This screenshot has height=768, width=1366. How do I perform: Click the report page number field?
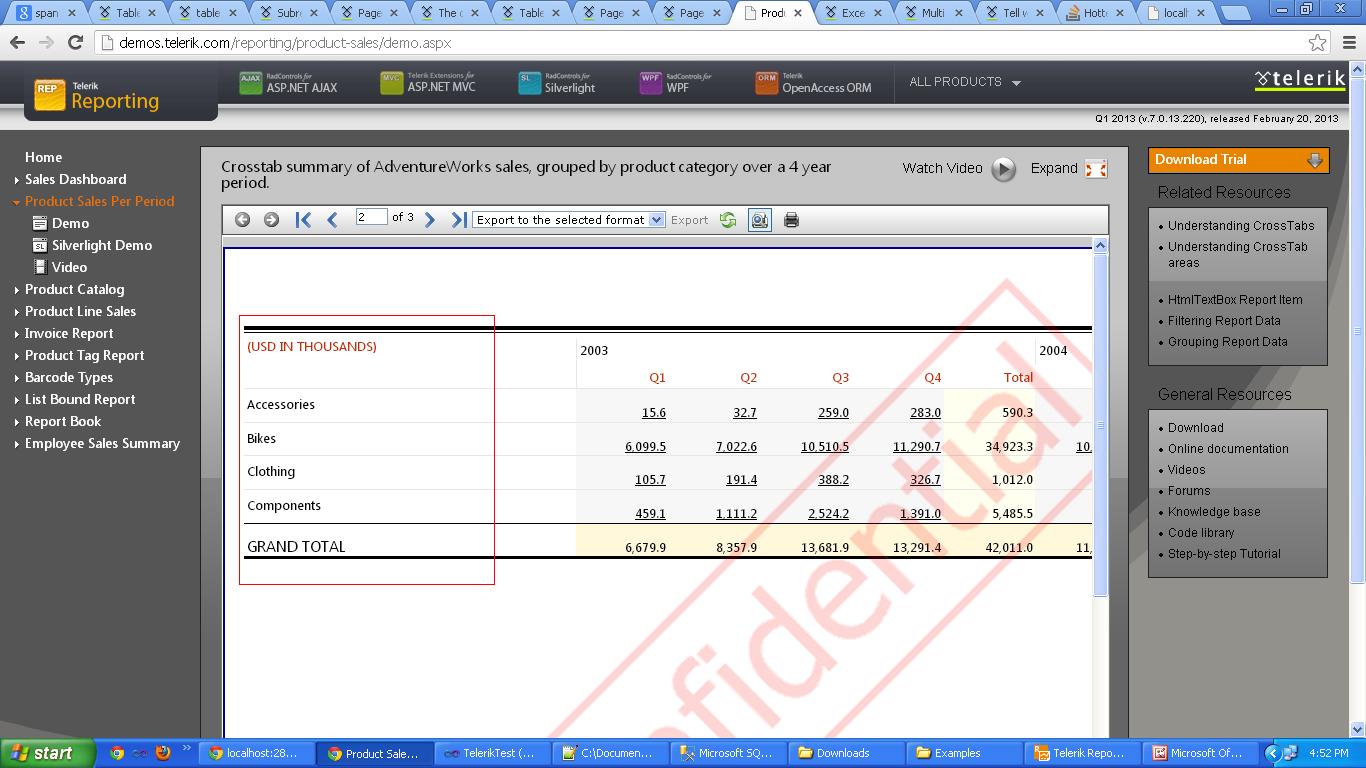pos(371,217)
